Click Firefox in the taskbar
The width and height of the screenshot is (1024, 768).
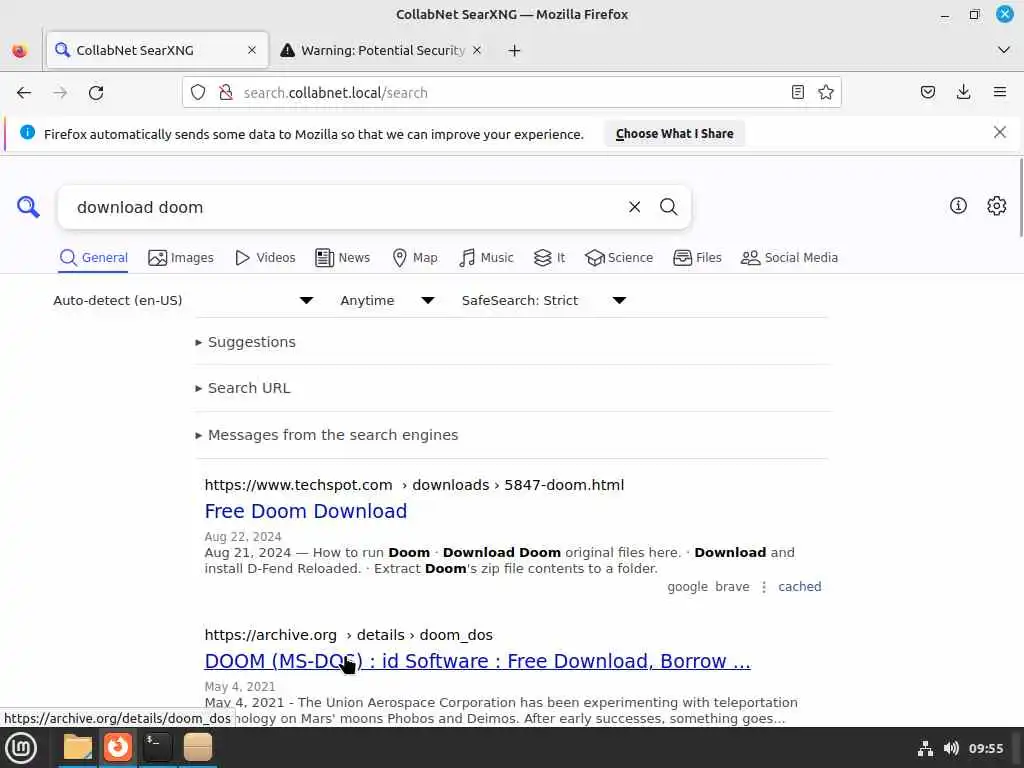click(118, 747)
